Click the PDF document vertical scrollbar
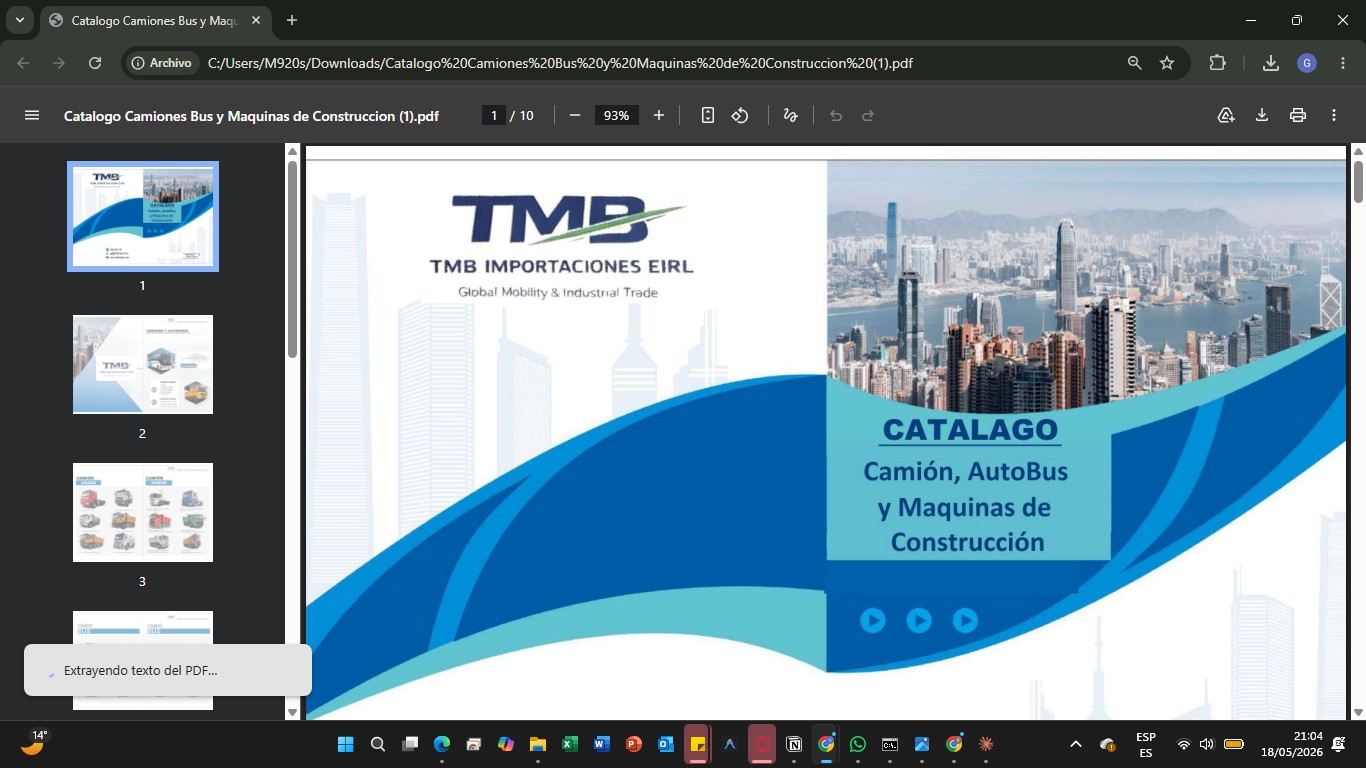The width and height of the screenshot is (1366, 768). pos(1358,182)
